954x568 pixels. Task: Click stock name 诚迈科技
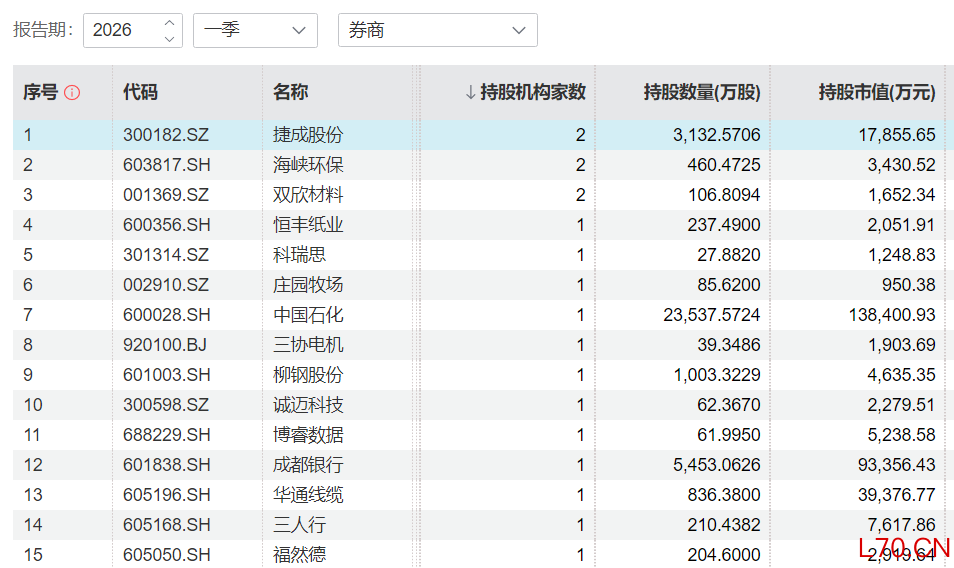(x=308, y=405)
